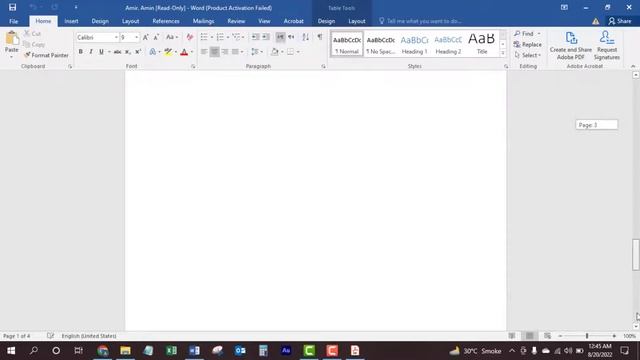Switch to the References tab

166,21
